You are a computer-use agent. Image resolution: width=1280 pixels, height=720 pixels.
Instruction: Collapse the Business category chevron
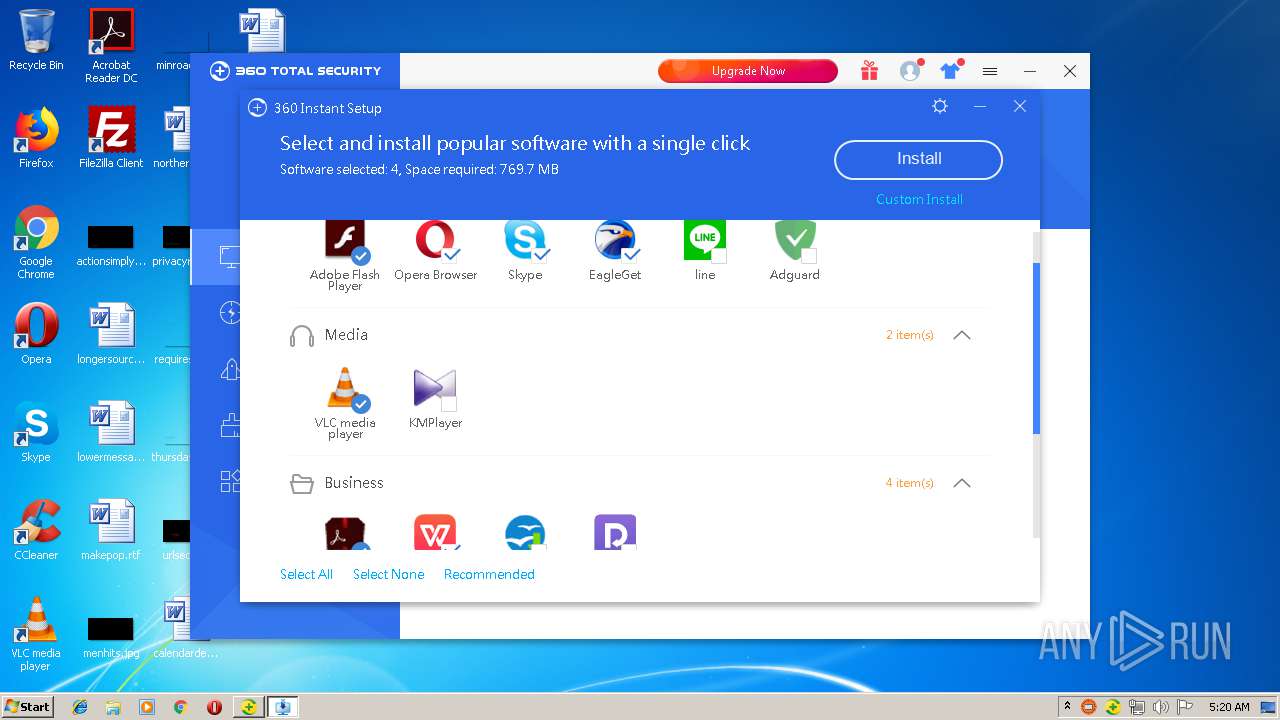click(962, 483)
